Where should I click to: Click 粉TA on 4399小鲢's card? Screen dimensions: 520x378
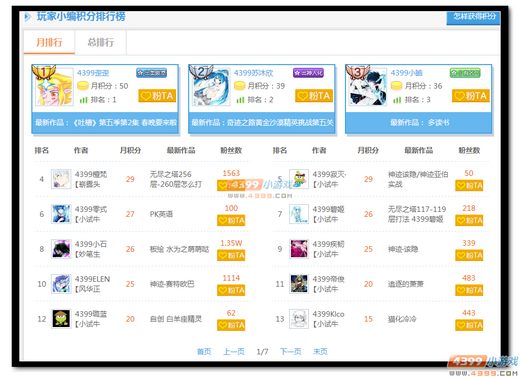coord(471,96)
